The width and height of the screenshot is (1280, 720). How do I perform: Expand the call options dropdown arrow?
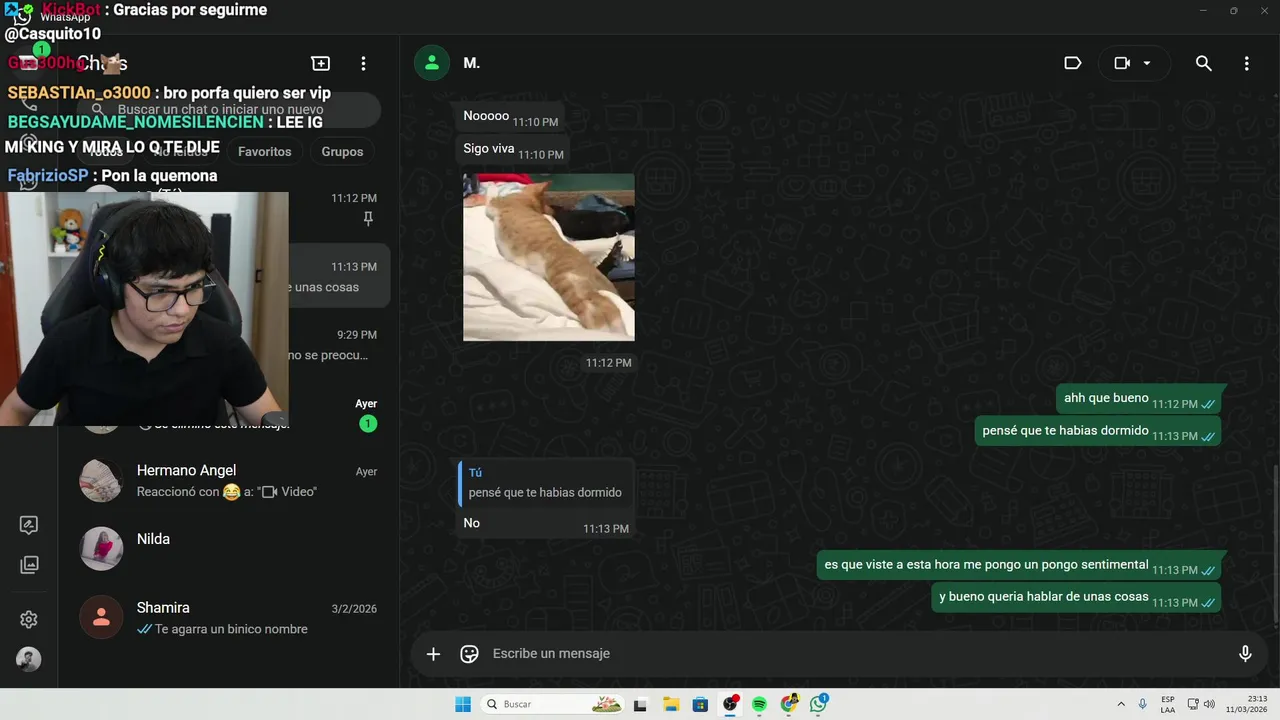click(x=1147, y=63)
